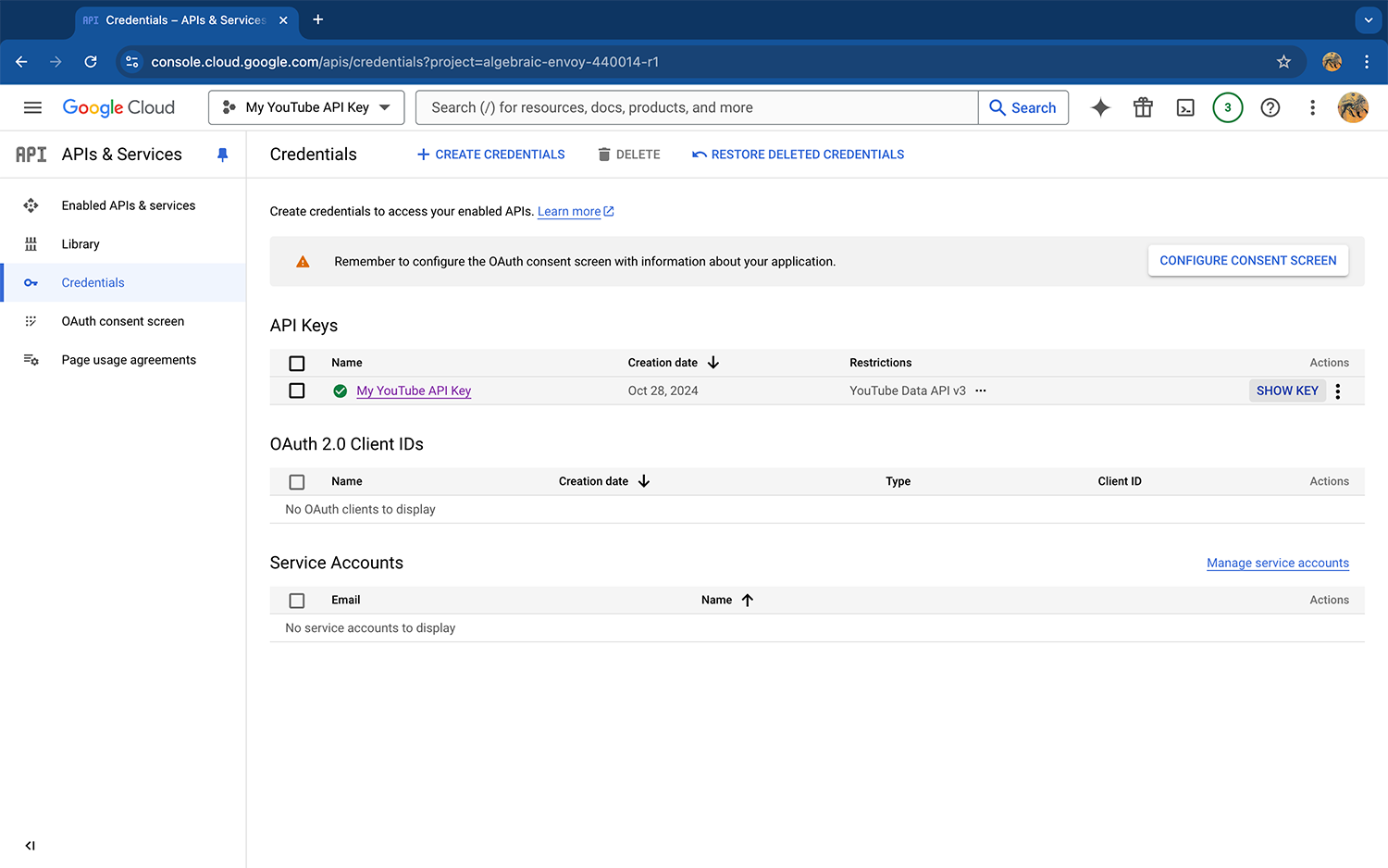
Task: Click the Client ID column header
Action: (x=1120, y=481)
